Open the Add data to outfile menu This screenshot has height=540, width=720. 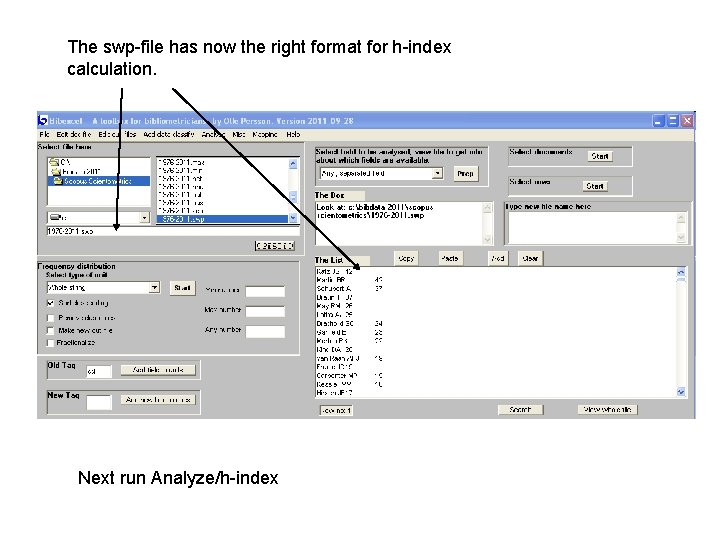pos(169,134)
